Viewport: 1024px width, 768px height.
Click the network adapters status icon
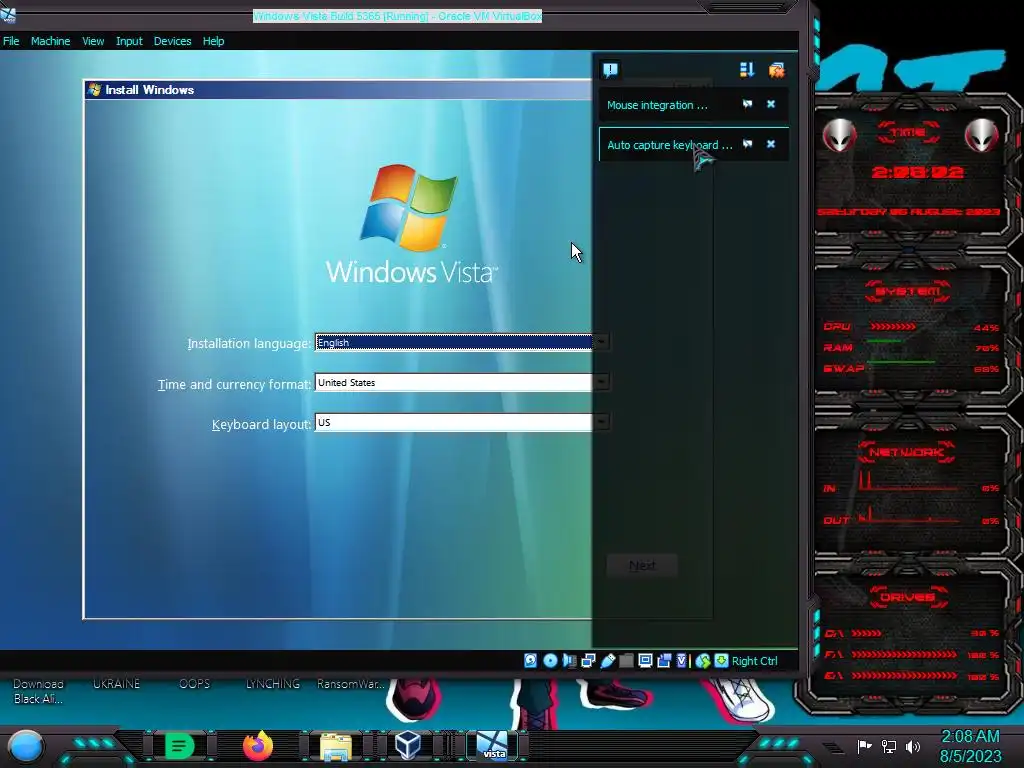click(588, 661)
